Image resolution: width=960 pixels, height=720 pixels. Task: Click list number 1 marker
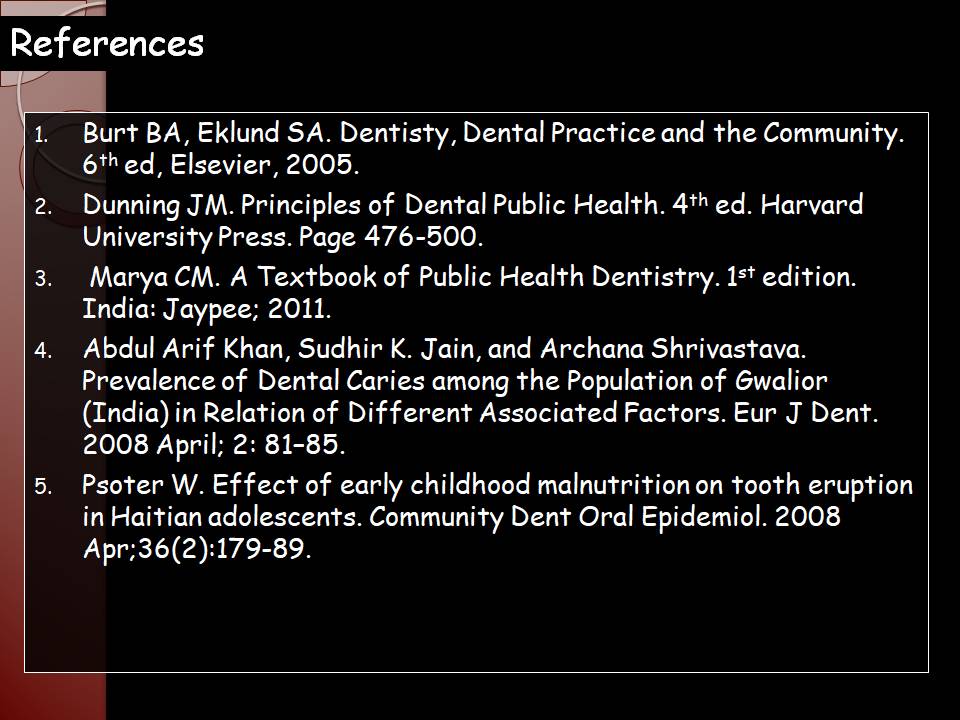(41, 135)
